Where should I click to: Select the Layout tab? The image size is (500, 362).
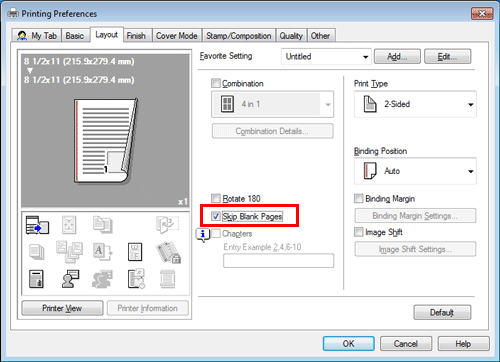[107, 35]
